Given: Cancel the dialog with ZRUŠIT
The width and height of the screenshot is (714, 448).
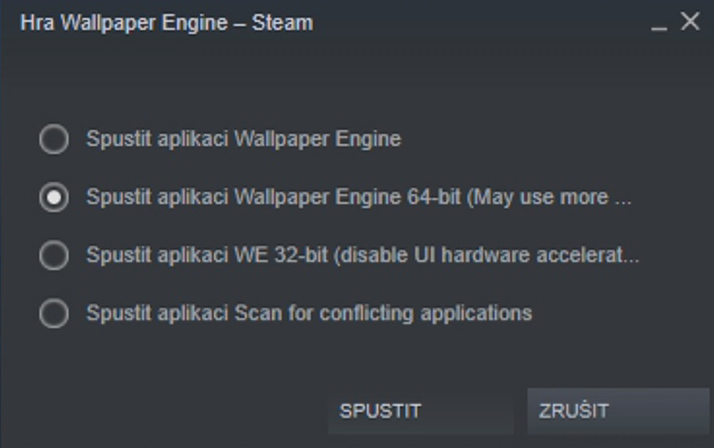Looking at the screenshot, I should tap(617, 411).
